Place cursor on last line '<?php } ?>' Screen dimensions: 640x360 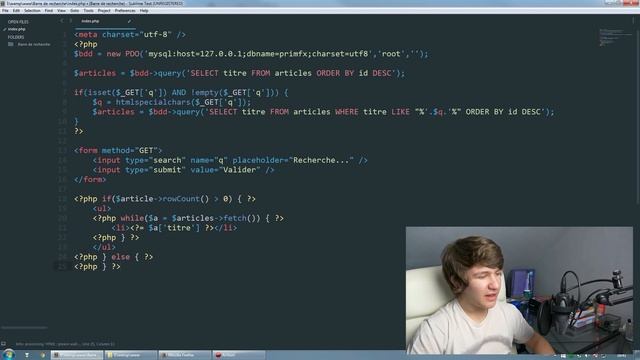coord(97,267)
